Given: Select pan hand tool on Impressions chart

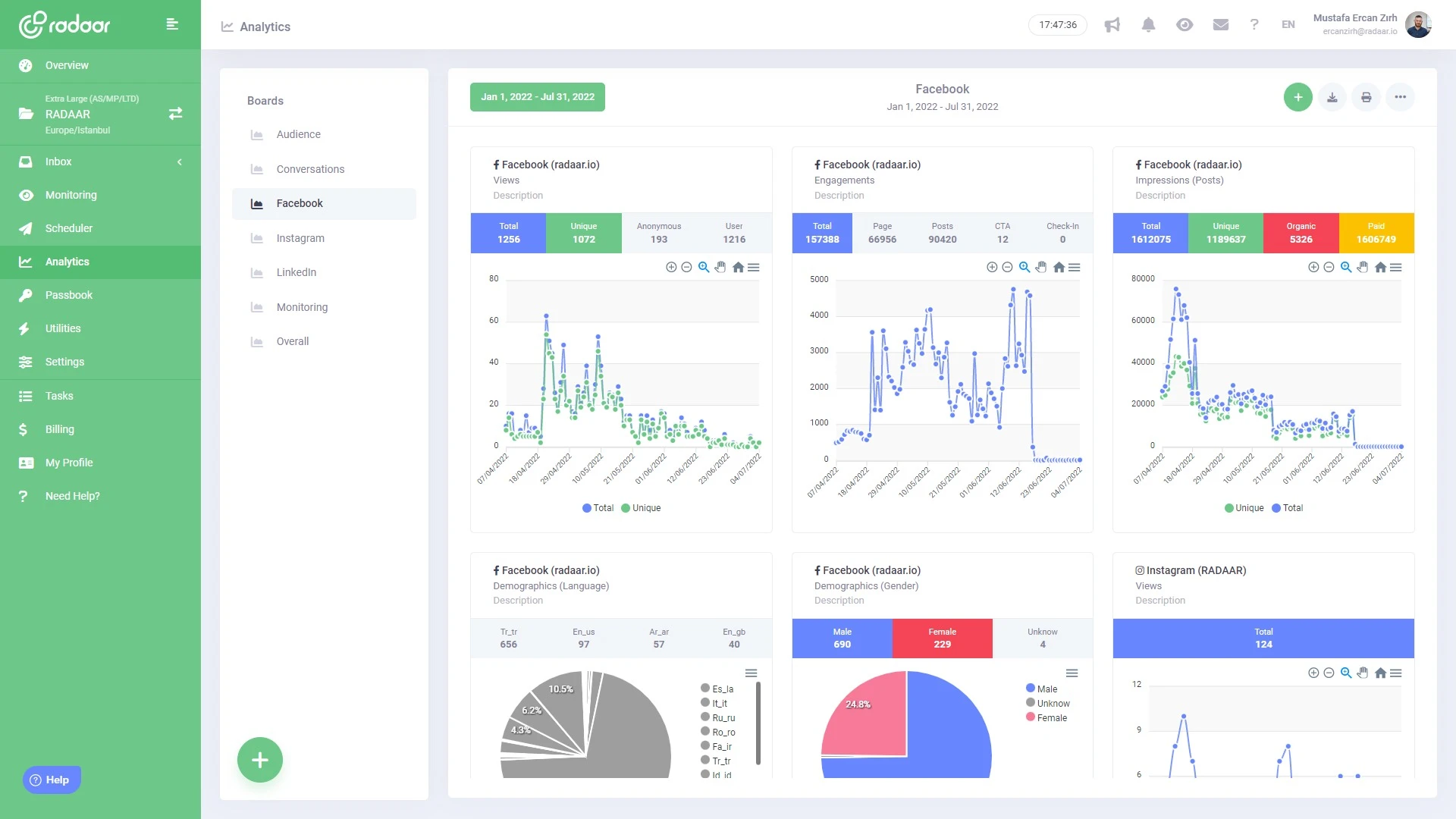Looking at the screenshot, I should pyautogui.click(x=1363, y=268).
